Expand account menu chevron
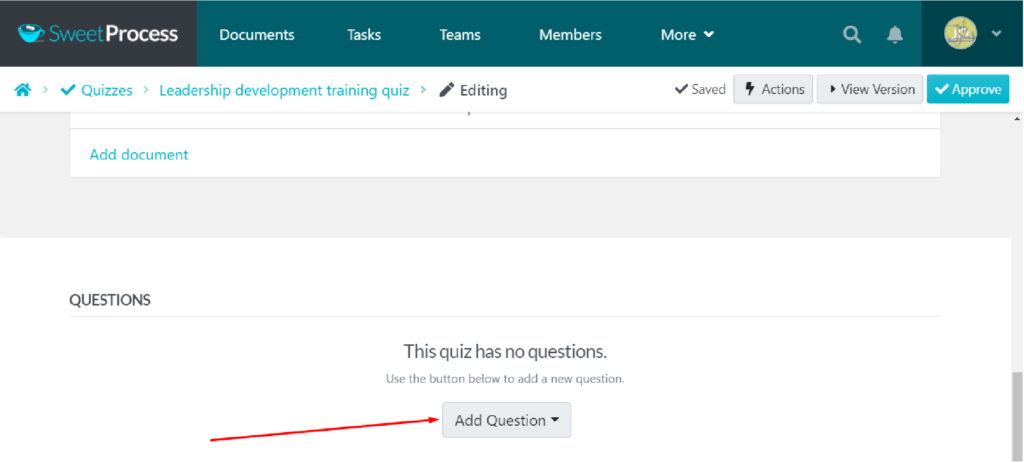Screen dimensions: 1024x463 (x=996, y=34)
